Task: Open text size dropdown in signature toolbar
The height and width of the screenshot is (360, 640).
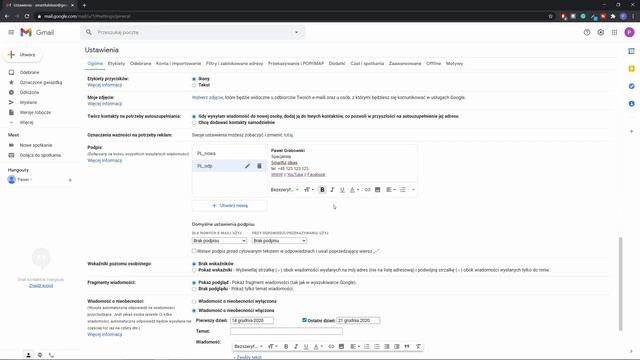Action: click(309, 189)
